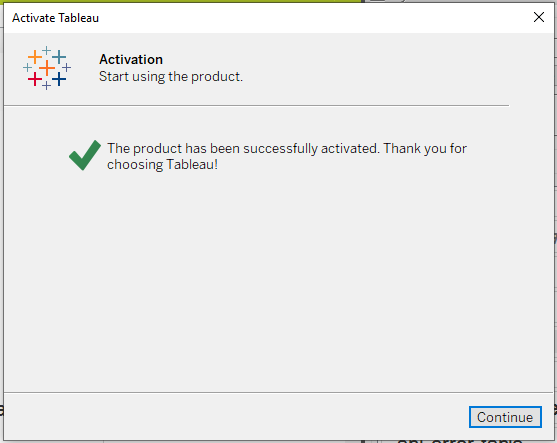Click the green success checkmark icon
557x443 pixels.
85,155
